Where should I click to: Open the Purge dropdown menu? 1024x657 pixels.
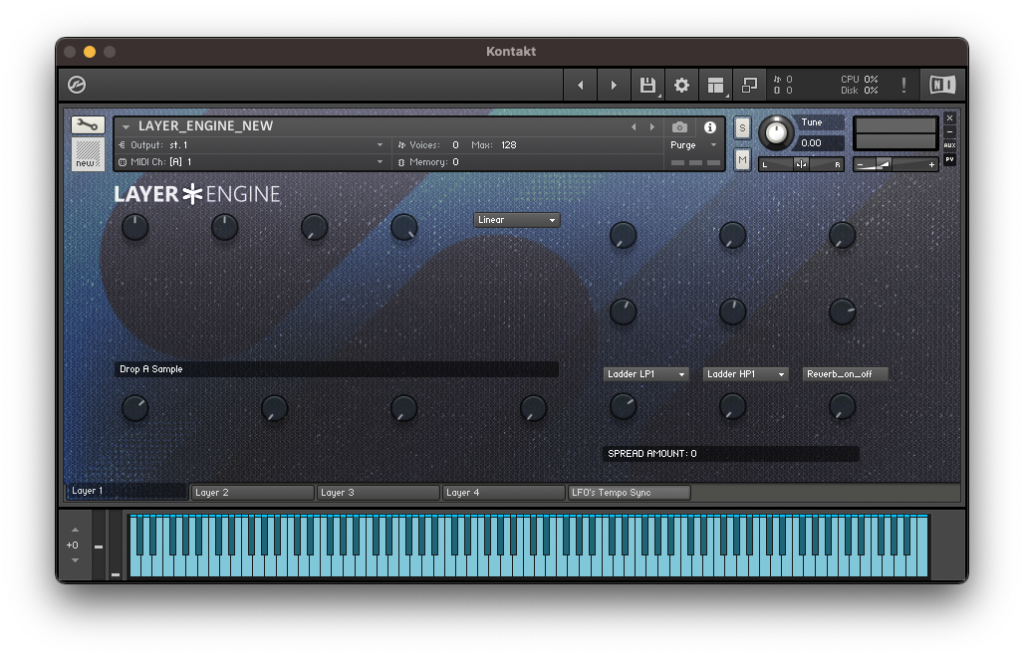click(694, 145)
